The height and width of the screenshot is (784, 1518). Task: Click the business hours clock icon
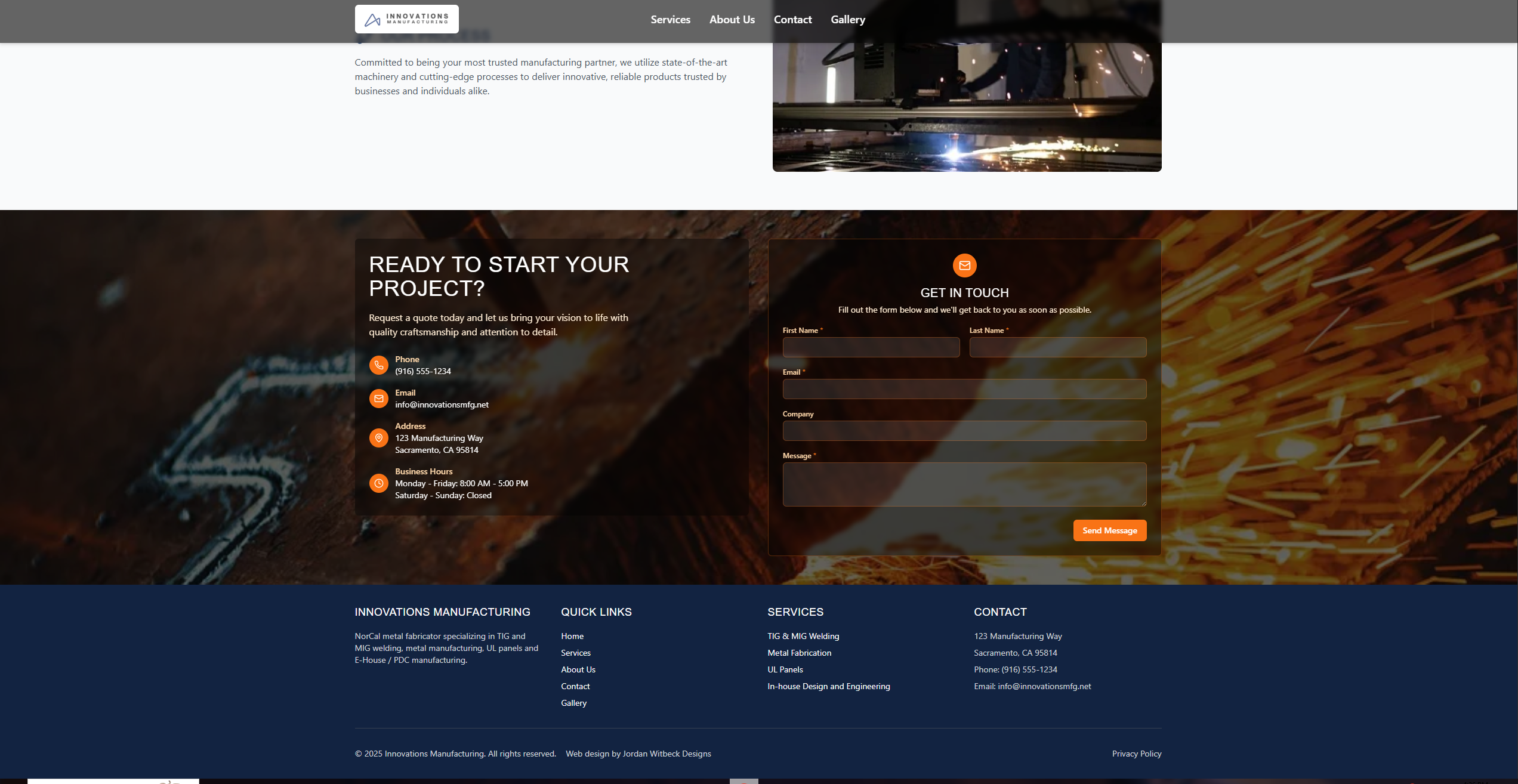tap(378, 483)
